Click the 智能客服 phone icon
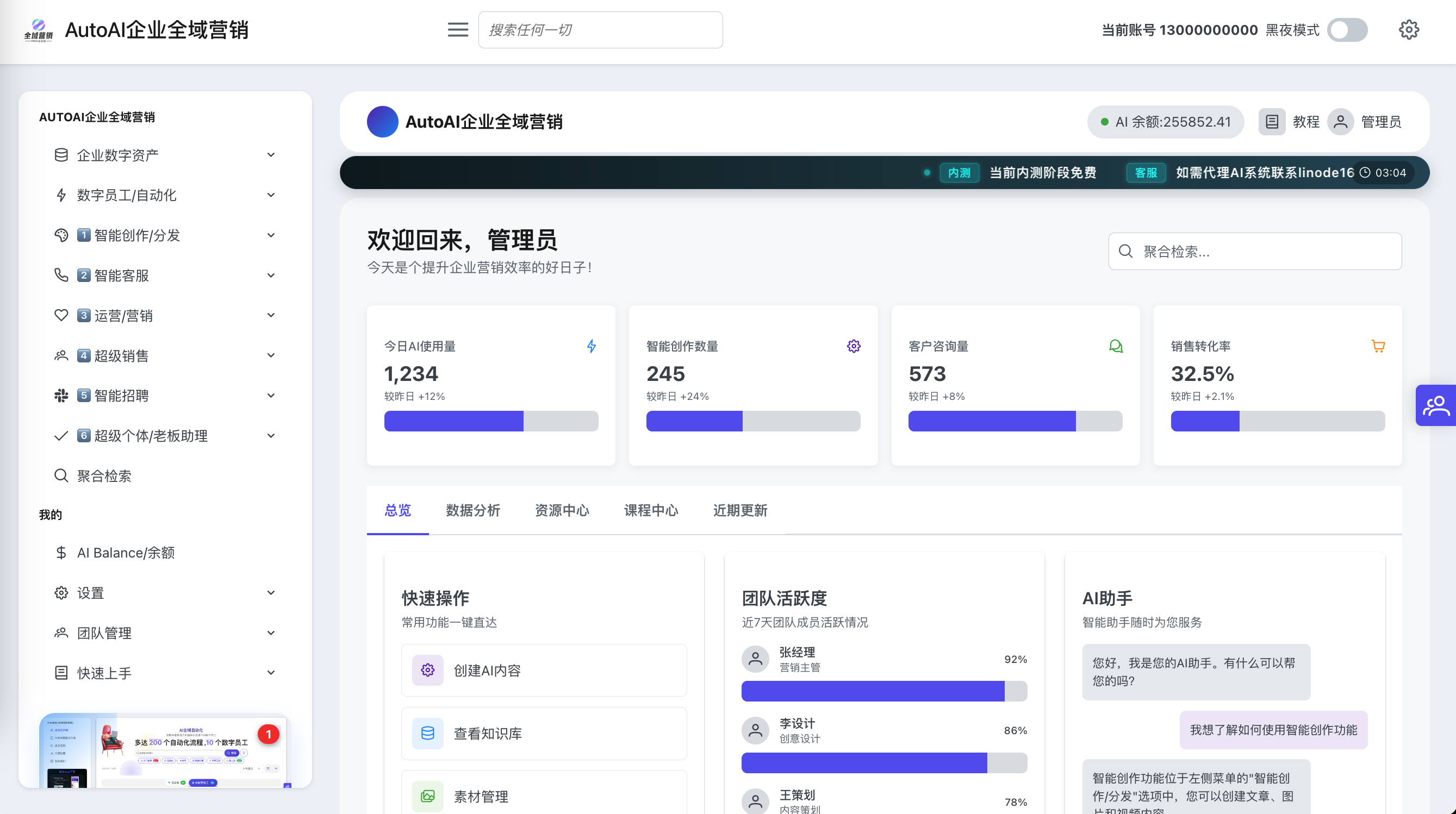The width and height of the screenshot is (1456, 814). tap(61, 275)
